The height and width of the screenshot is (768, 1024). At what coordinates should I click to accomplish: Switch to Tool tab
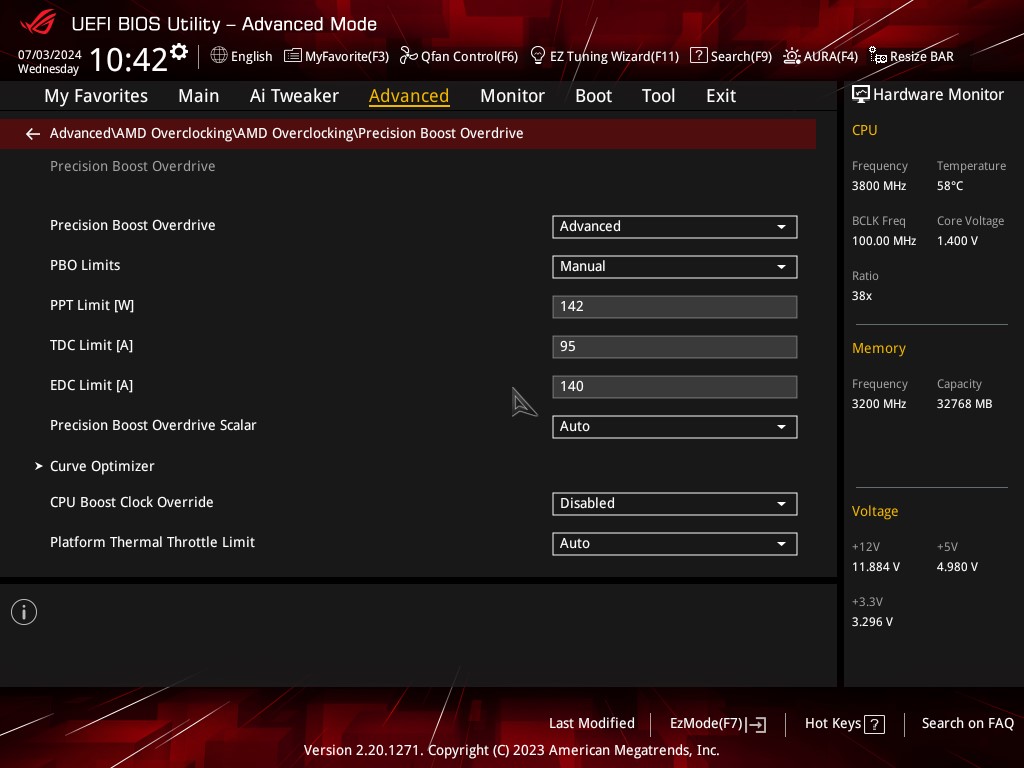pyautogui.click(x=658, y=96)
